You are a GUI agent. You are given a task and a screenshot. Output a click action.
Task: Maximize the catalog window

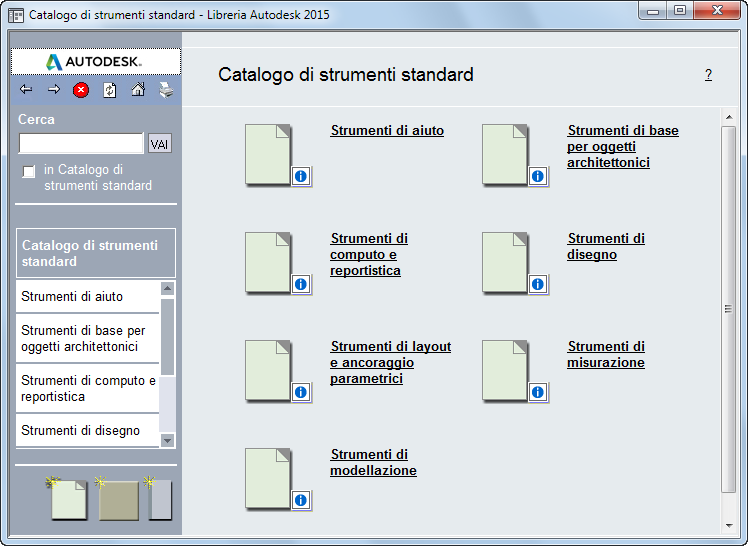680,11
